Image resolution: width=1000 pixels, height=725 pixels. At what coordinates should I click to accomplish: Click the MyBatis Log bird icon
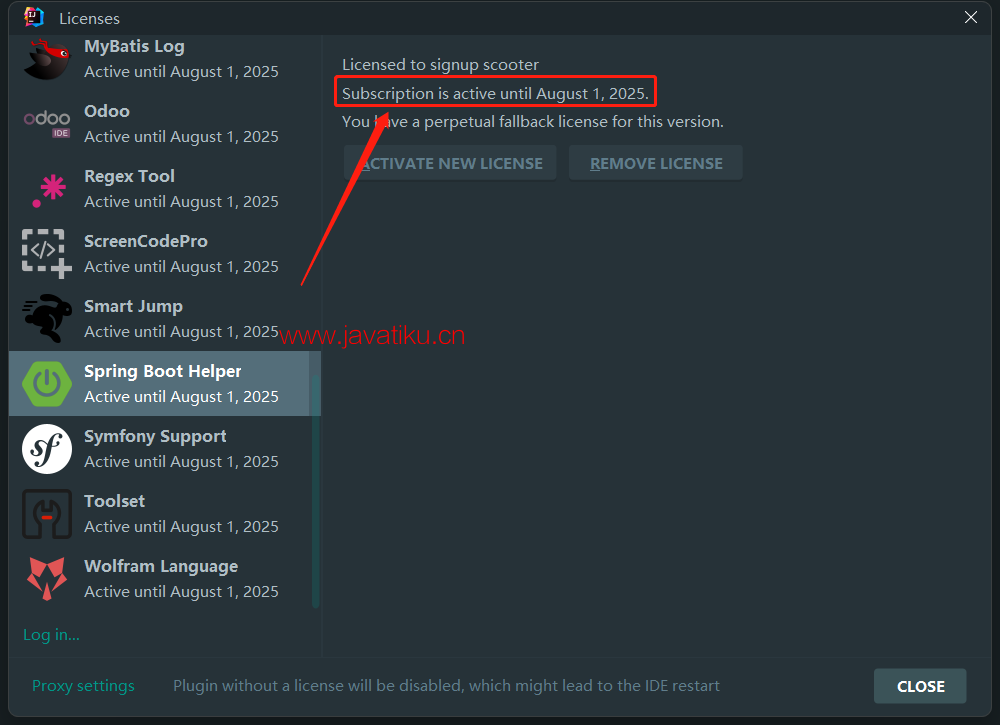[47, 59]
